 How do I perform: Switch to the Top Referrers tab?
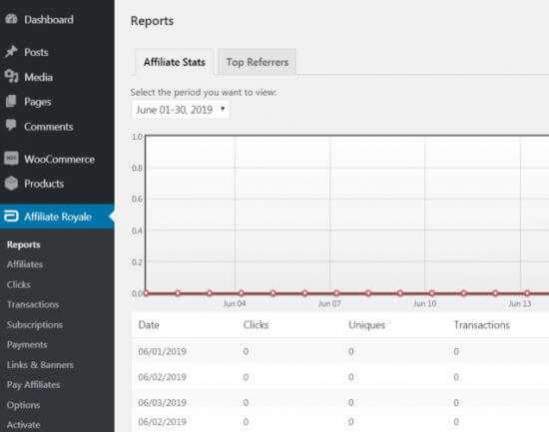click(x=257, y=62)
